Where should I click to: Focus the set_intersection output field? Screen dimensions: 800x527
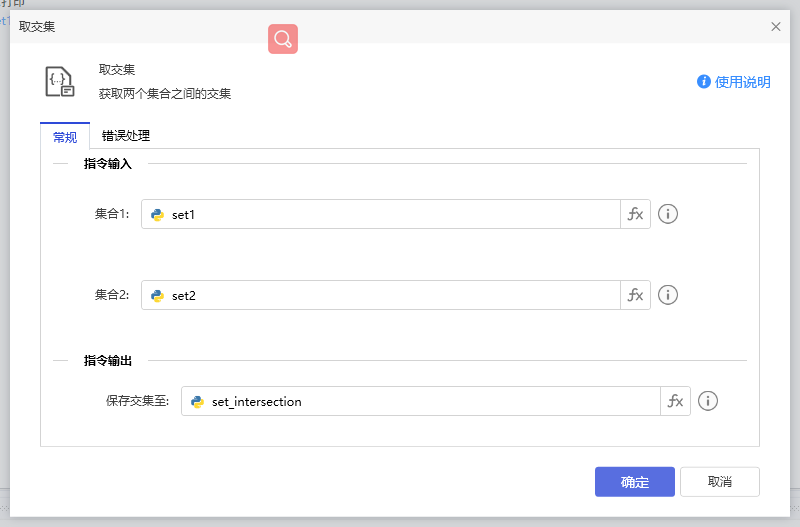click(430, 401)
